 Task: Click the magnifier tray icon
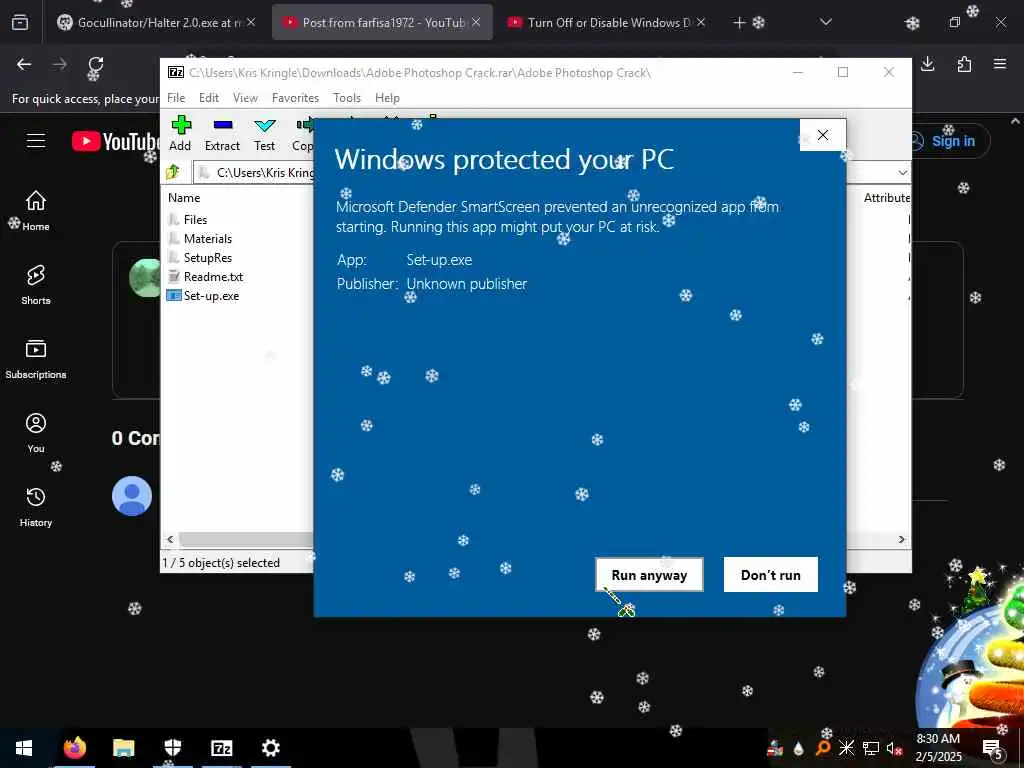pyautogui.click(x=822, y=748)
